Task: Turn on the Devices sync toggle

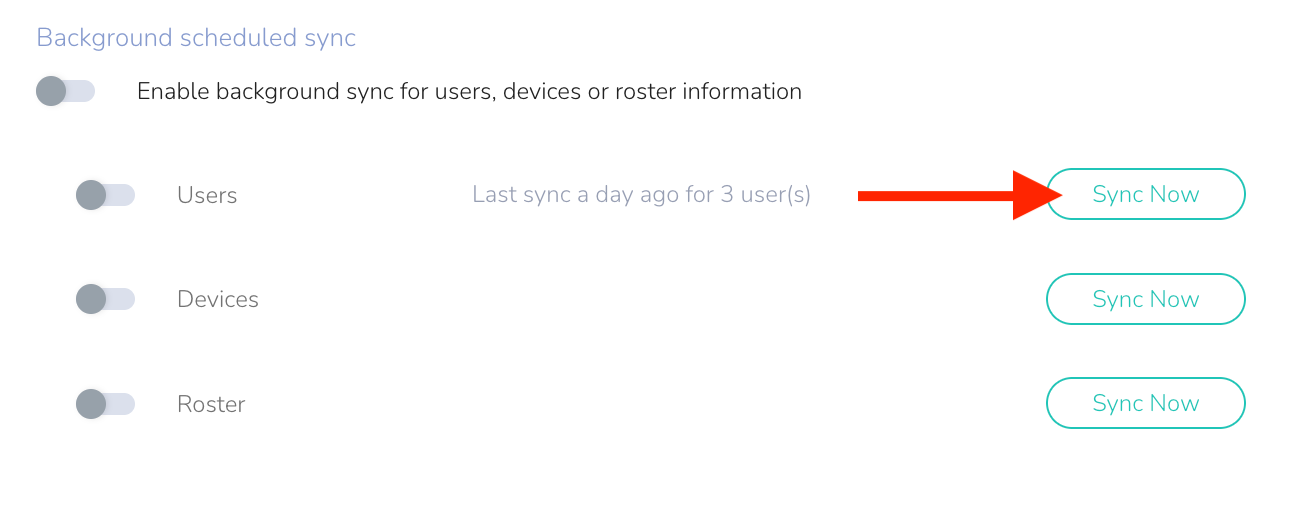Action: 105,299
